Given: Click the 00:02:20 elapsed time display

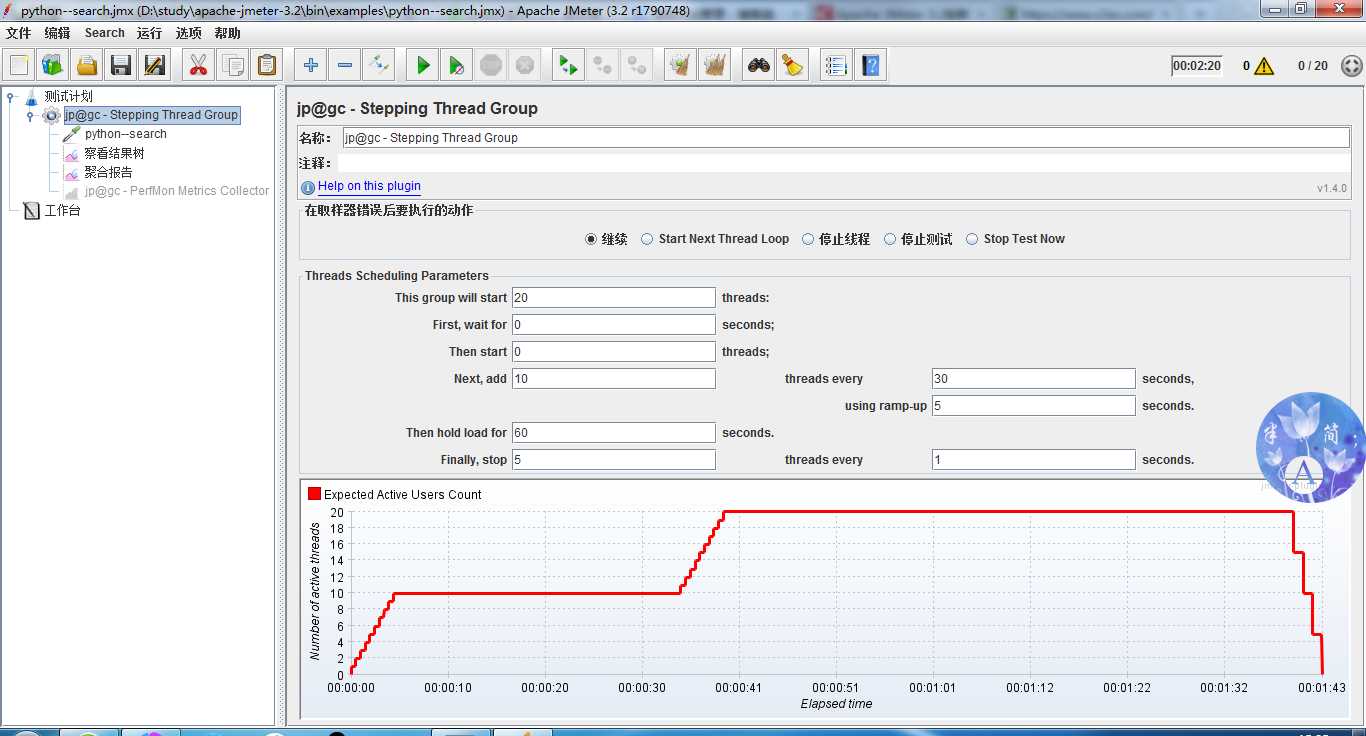Looking at the screenshot, I should 1197,66.
